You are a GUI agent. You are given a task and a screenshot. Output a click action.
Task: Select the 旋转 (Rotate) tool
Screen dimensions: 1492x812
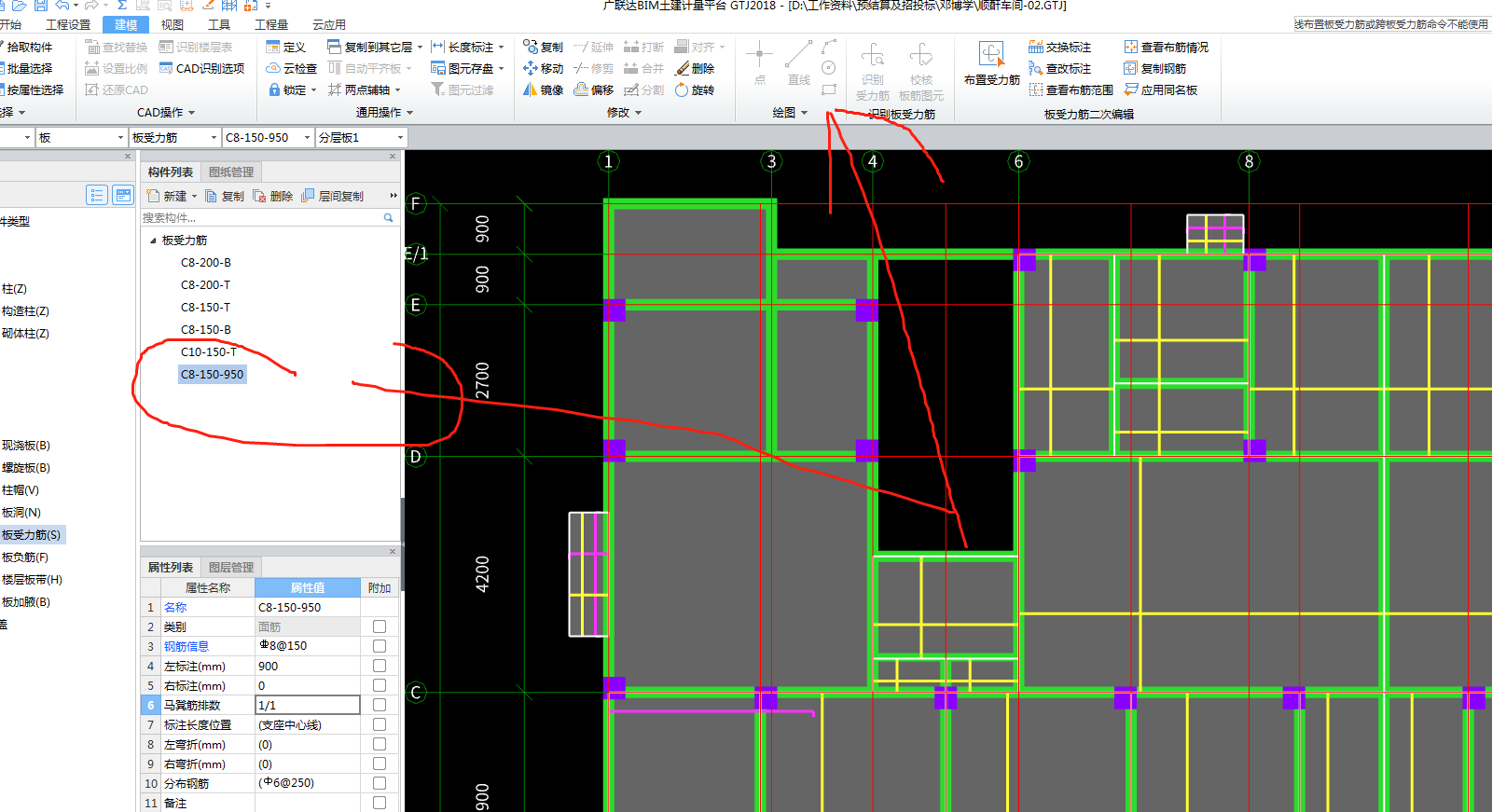[x=695, y=89]
